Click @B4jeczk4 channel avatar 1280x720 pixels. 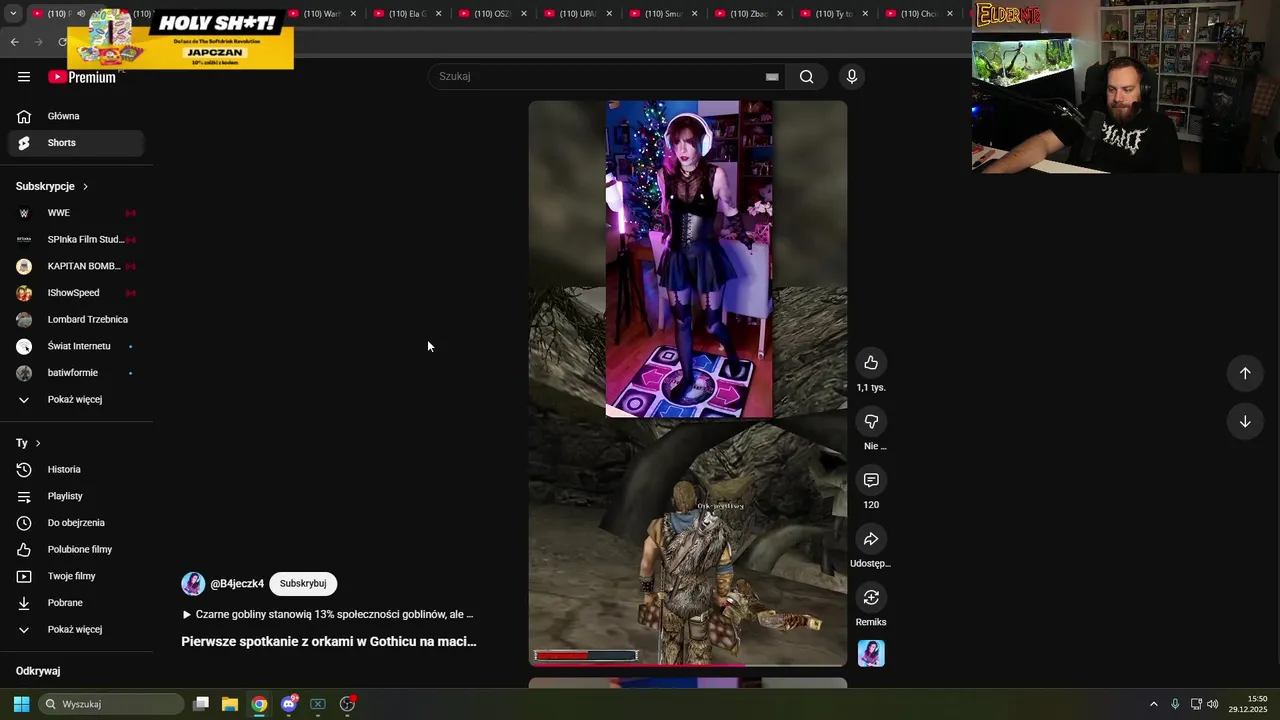[x=193, y=584]
